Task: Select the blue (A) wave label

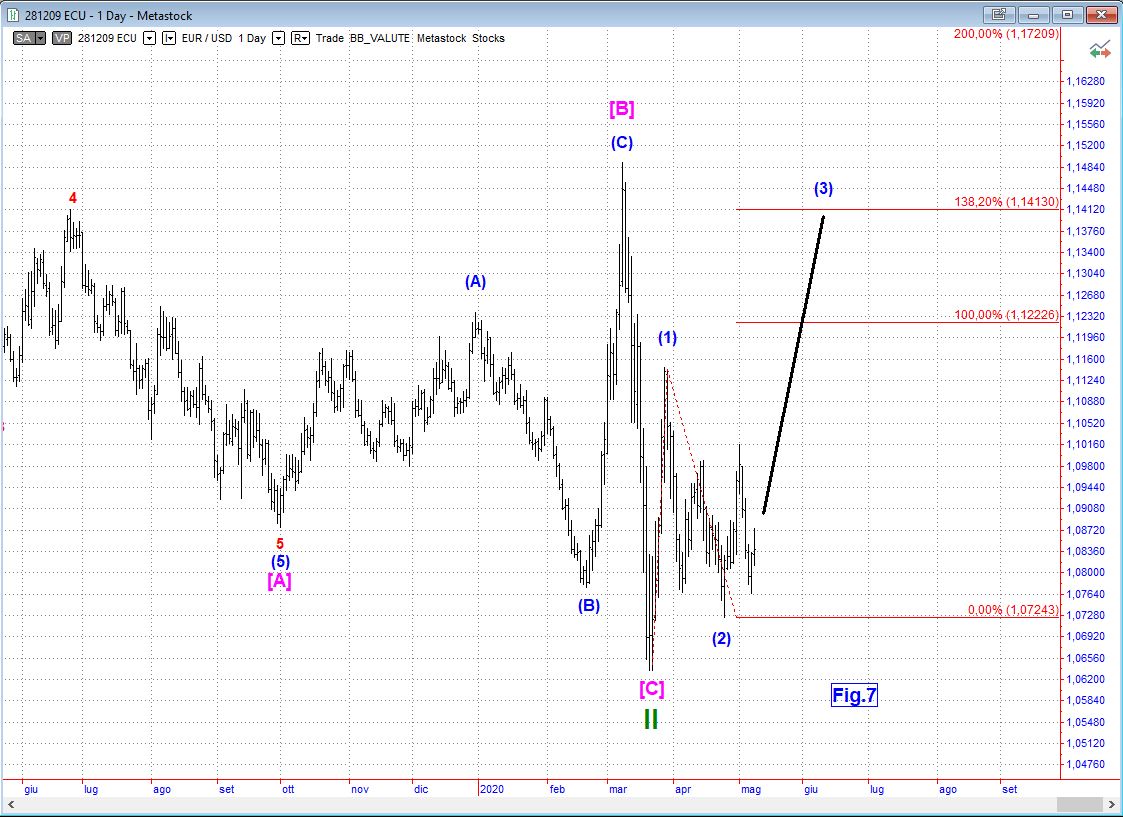Action: [x=475, y=282]
